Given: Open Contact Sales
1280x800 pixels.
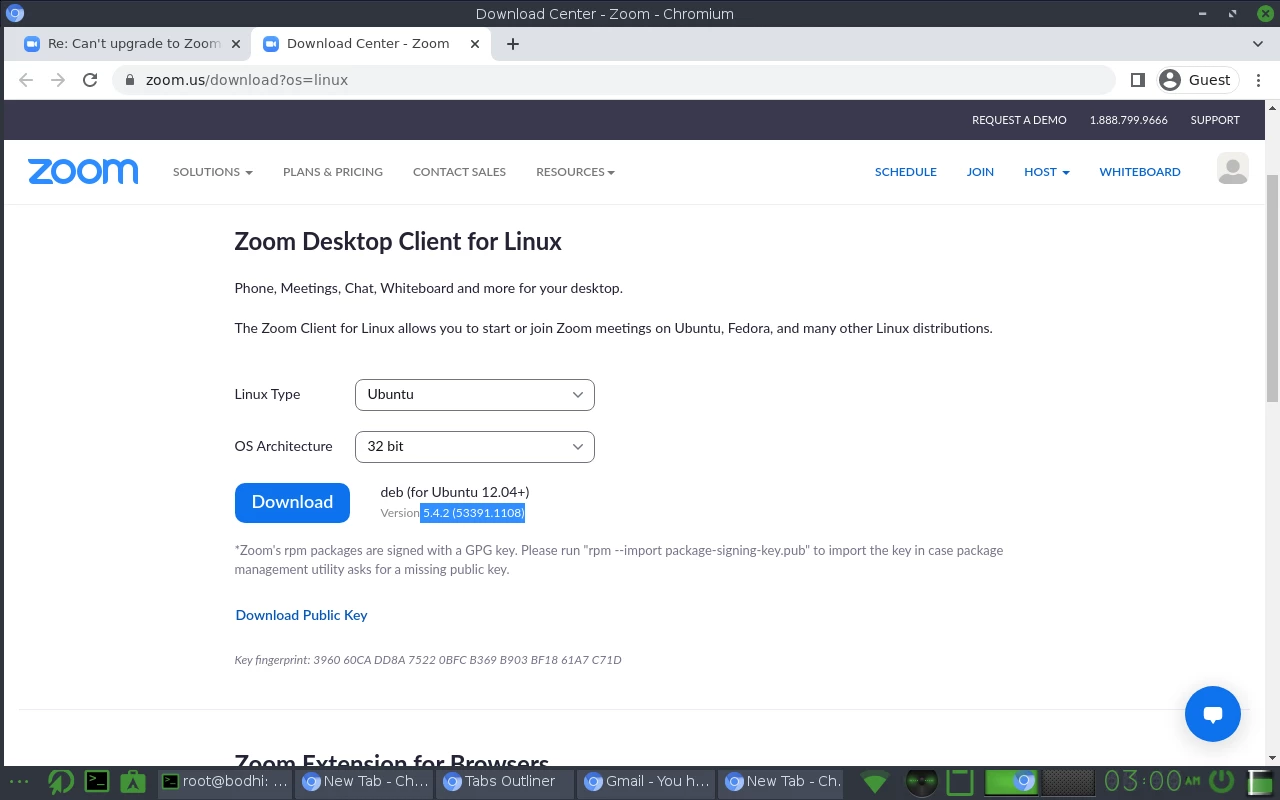Looking at the screenshot, I should pyautogui.click(x=459, y=172).
